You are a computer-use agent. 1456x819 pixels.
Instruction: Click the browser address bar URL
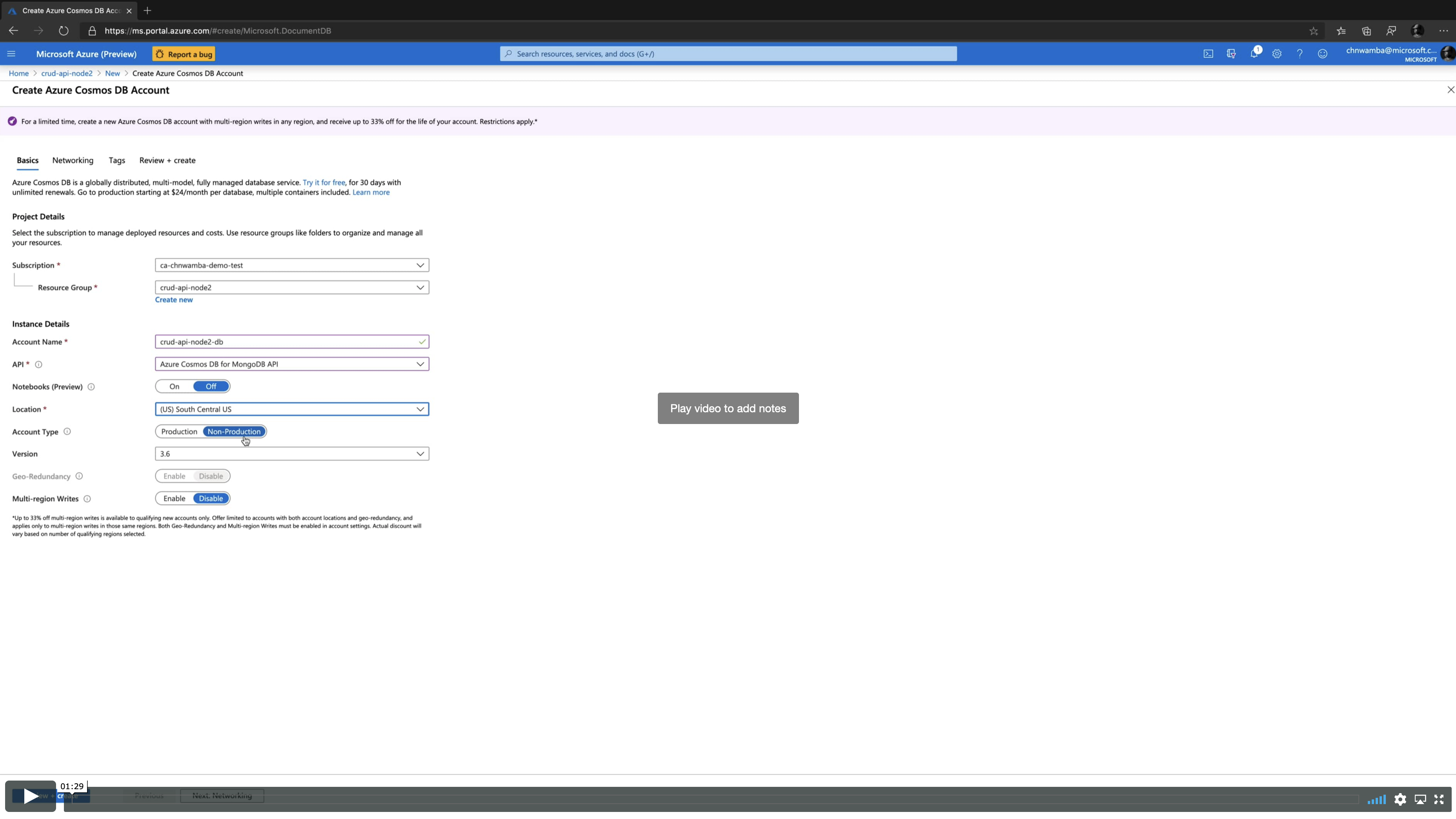[x=218, y=31]
